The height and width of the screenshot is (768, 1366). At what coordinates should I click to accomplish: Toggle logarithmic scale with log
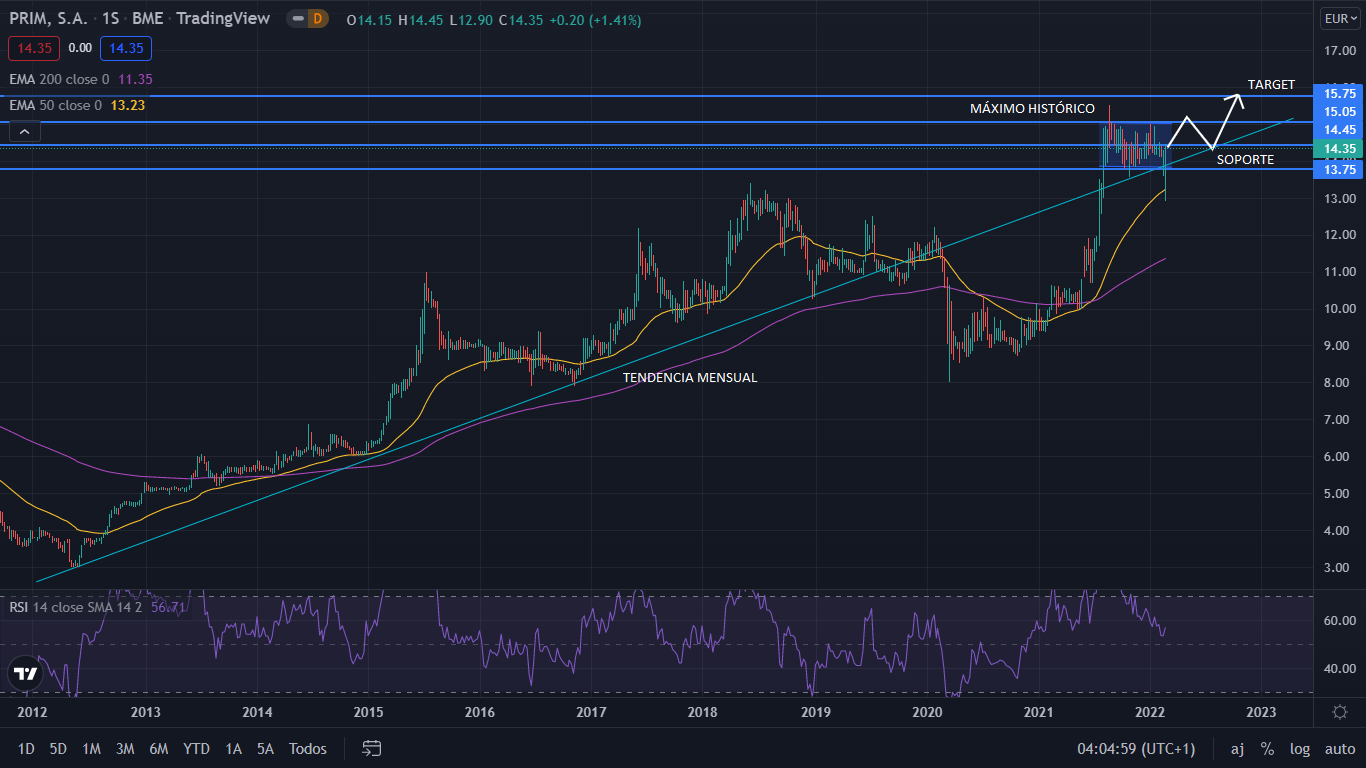coord(1299,748)
